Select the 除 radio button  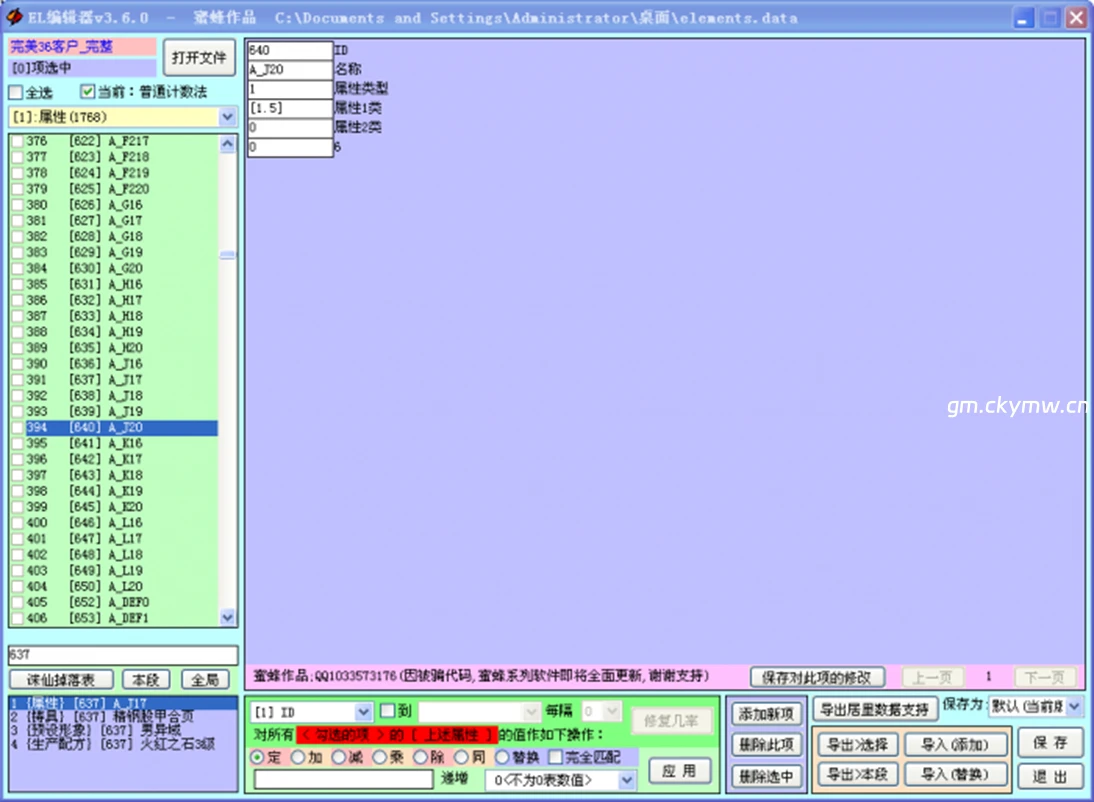click(421, 757)
